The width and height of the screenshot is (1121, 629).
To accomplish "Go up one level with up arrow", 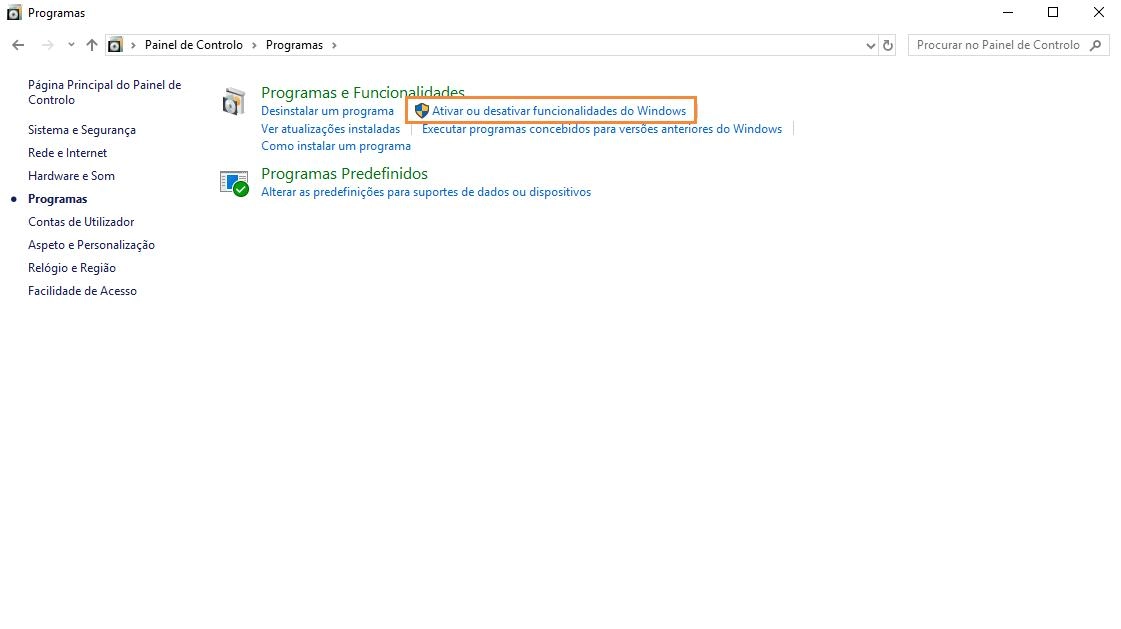I will (92, 45).
